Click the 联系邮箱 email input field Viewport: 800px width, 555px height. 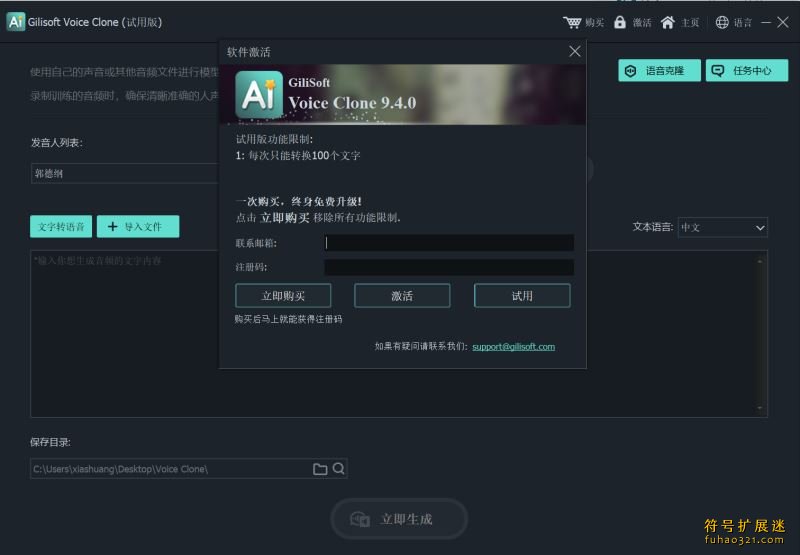[x=449, y=243]
